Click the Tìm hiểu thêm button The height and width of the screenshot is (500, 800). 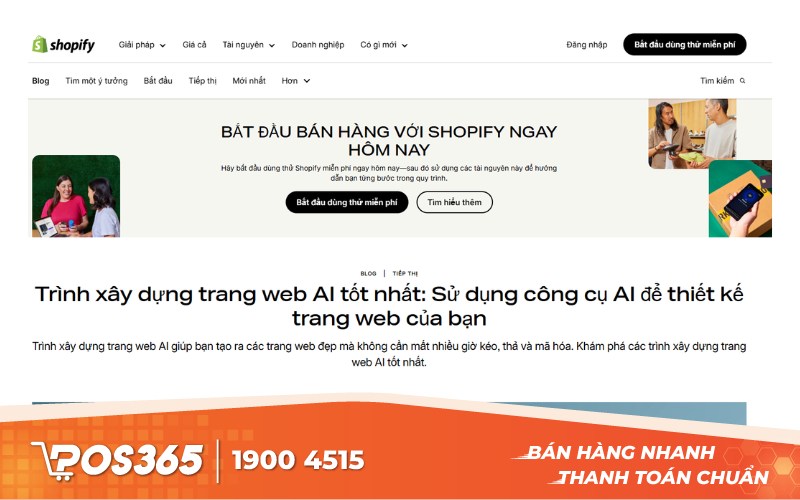[455, 202]
